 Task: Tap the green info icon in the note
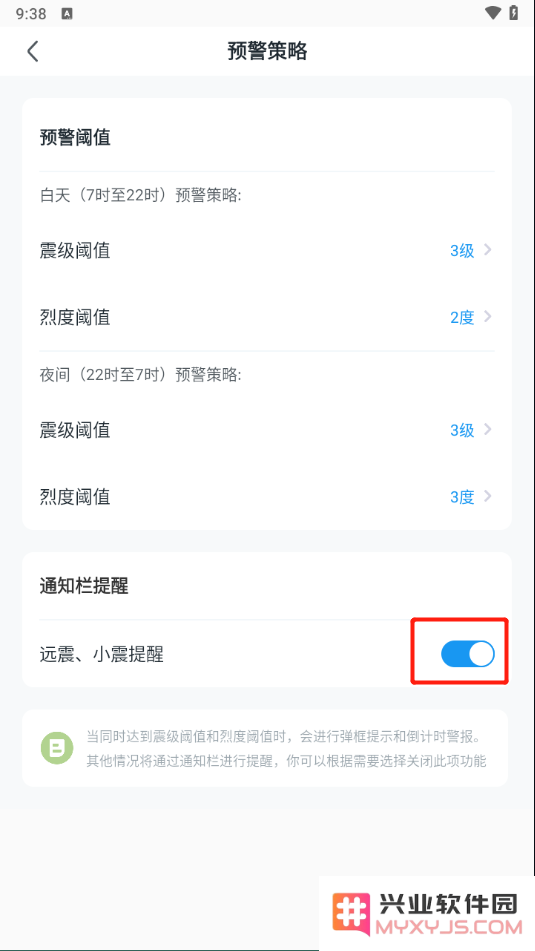57,748
